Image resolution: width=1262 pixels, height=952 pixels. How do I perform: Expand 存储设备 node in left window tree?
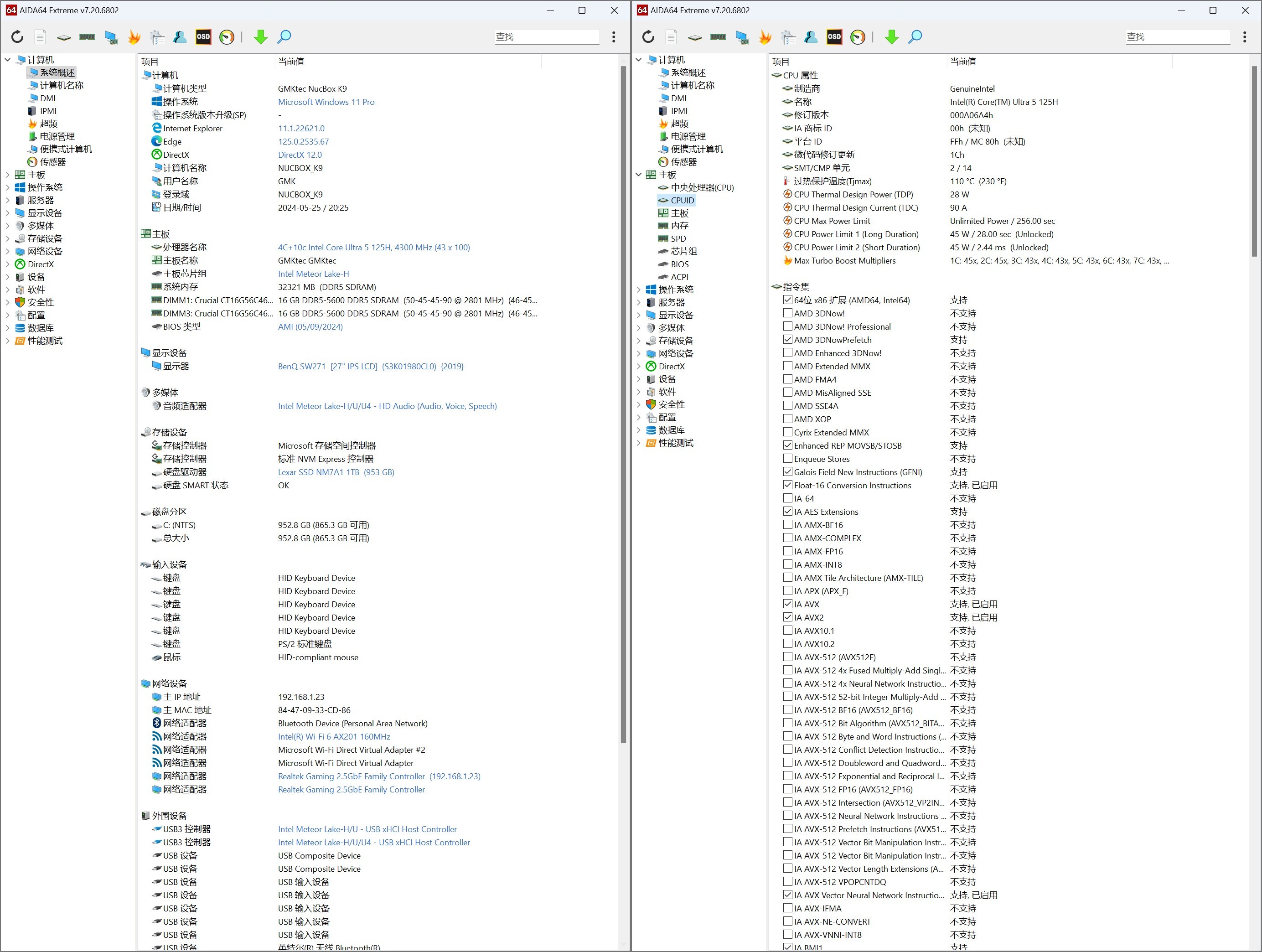(x=7, y=239)
